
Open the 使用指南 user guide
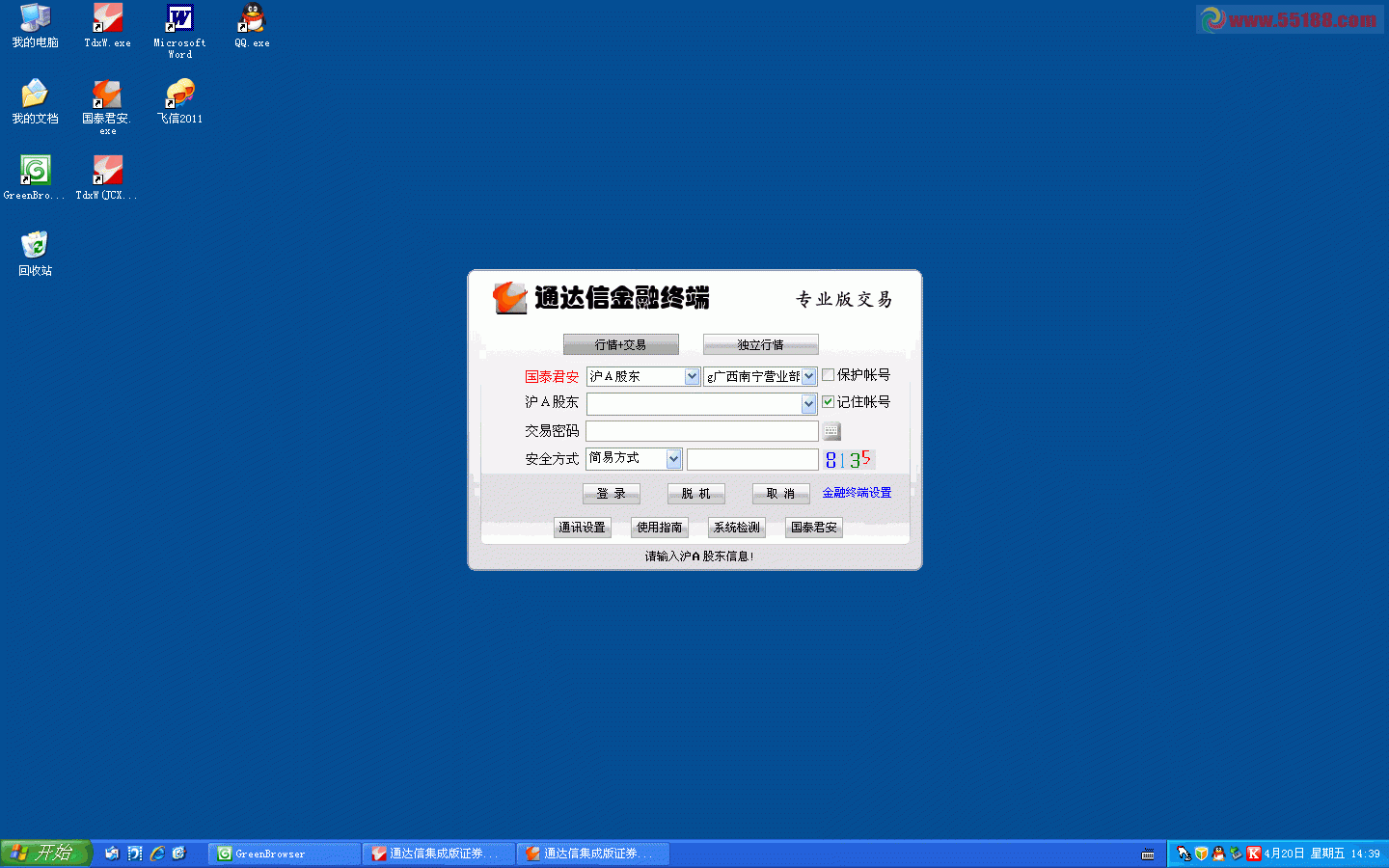tap(660, 528)
